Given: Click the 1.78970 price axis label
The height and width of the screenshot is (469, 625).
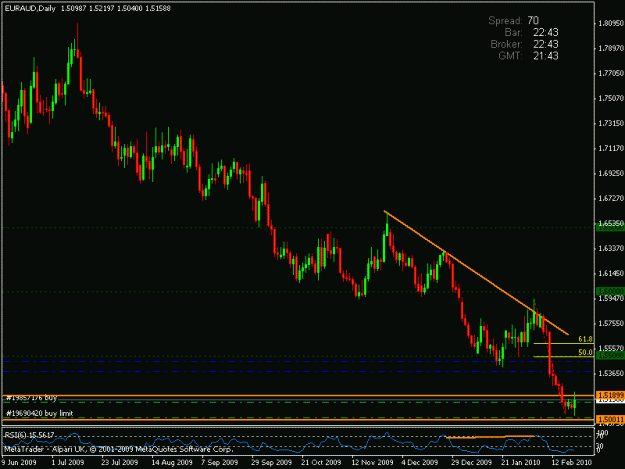Looking at the screenshot, I should coord(611,49).
